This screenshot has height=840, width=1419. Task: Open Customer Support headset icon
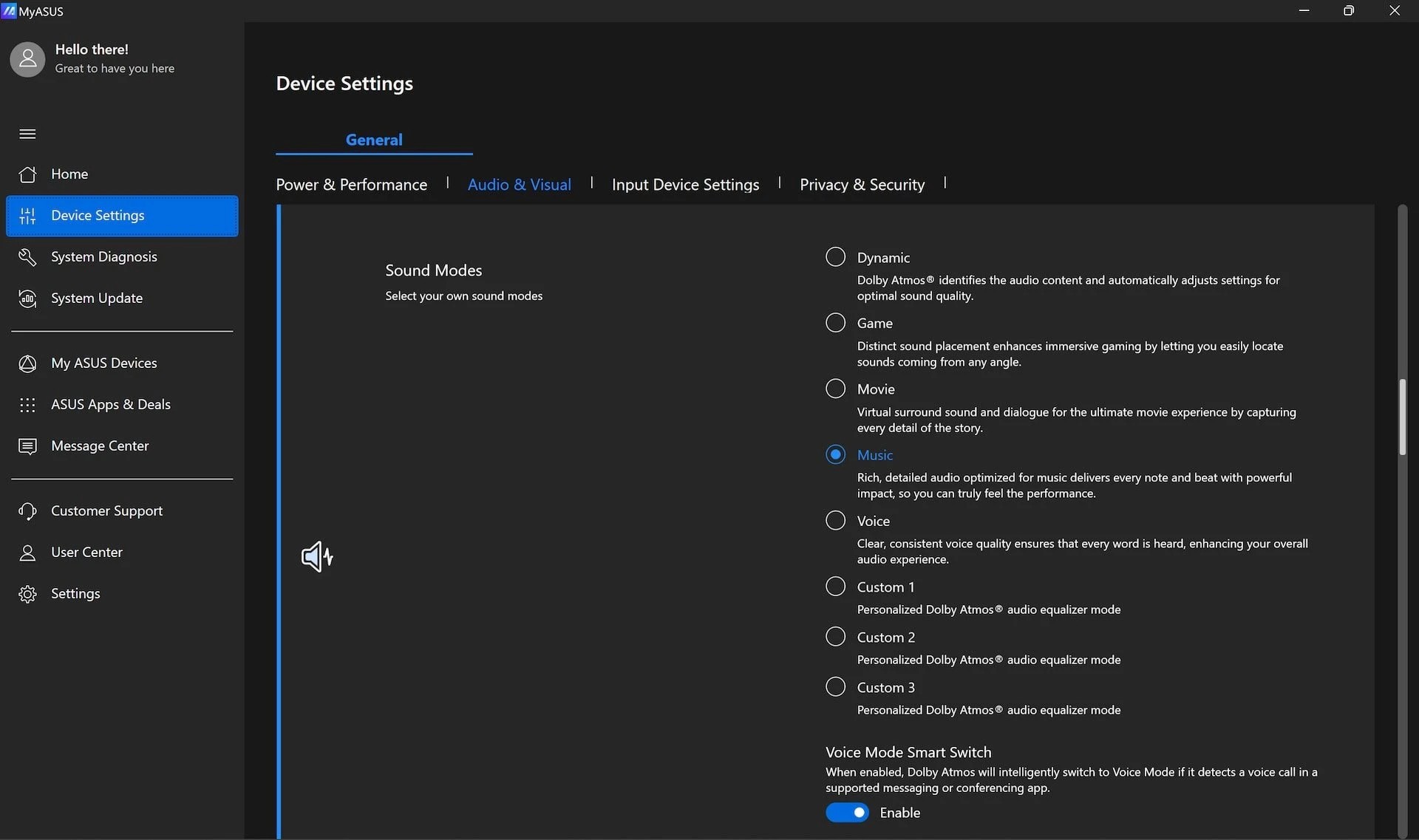click(27, 511)
